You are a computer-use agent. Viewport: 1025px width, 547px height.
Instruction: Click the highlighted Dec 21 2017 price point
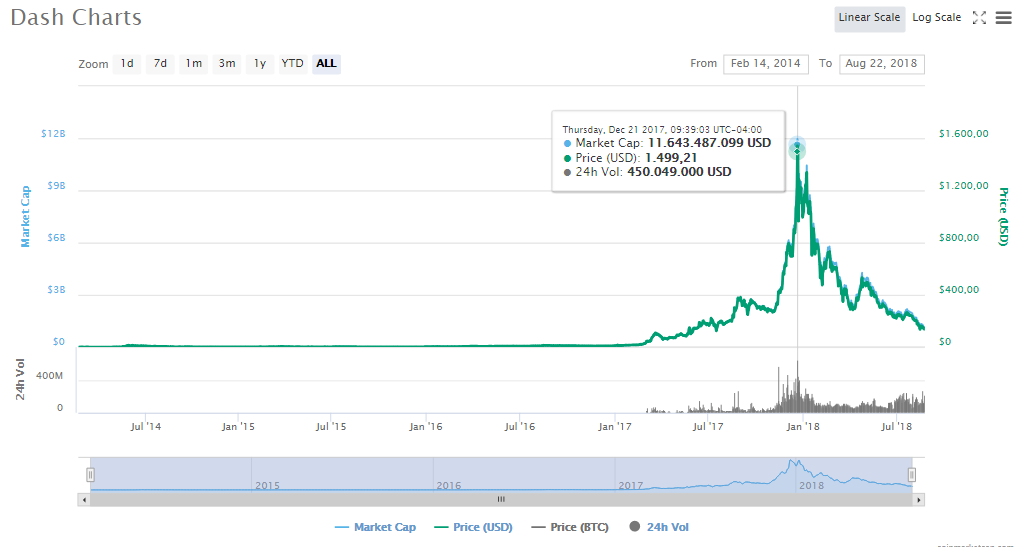click(797, 152)
